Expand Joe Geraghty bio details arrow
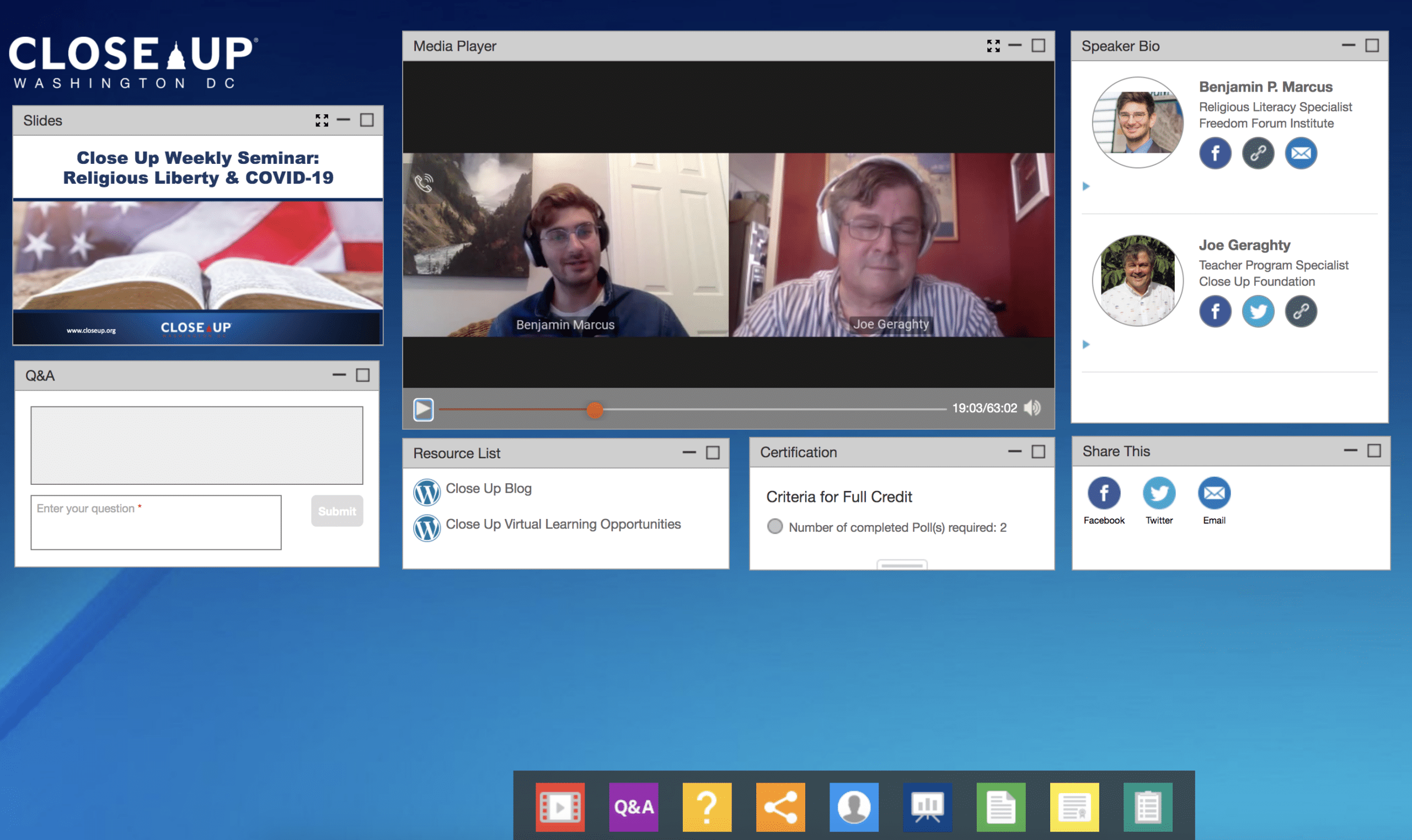Screen dimensions: 1412x840 (1086, 344)
